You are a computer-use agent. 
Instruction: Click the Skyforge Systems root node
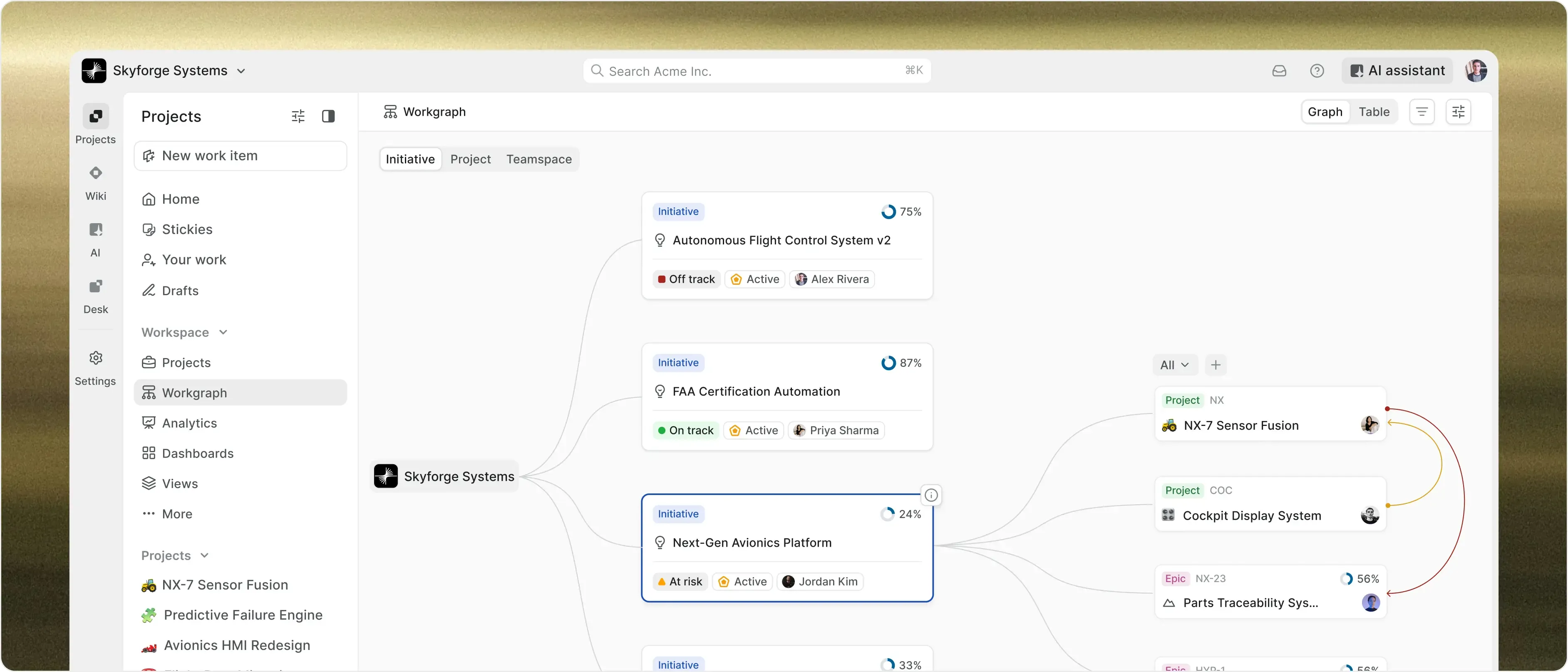(x=445, y=476)
